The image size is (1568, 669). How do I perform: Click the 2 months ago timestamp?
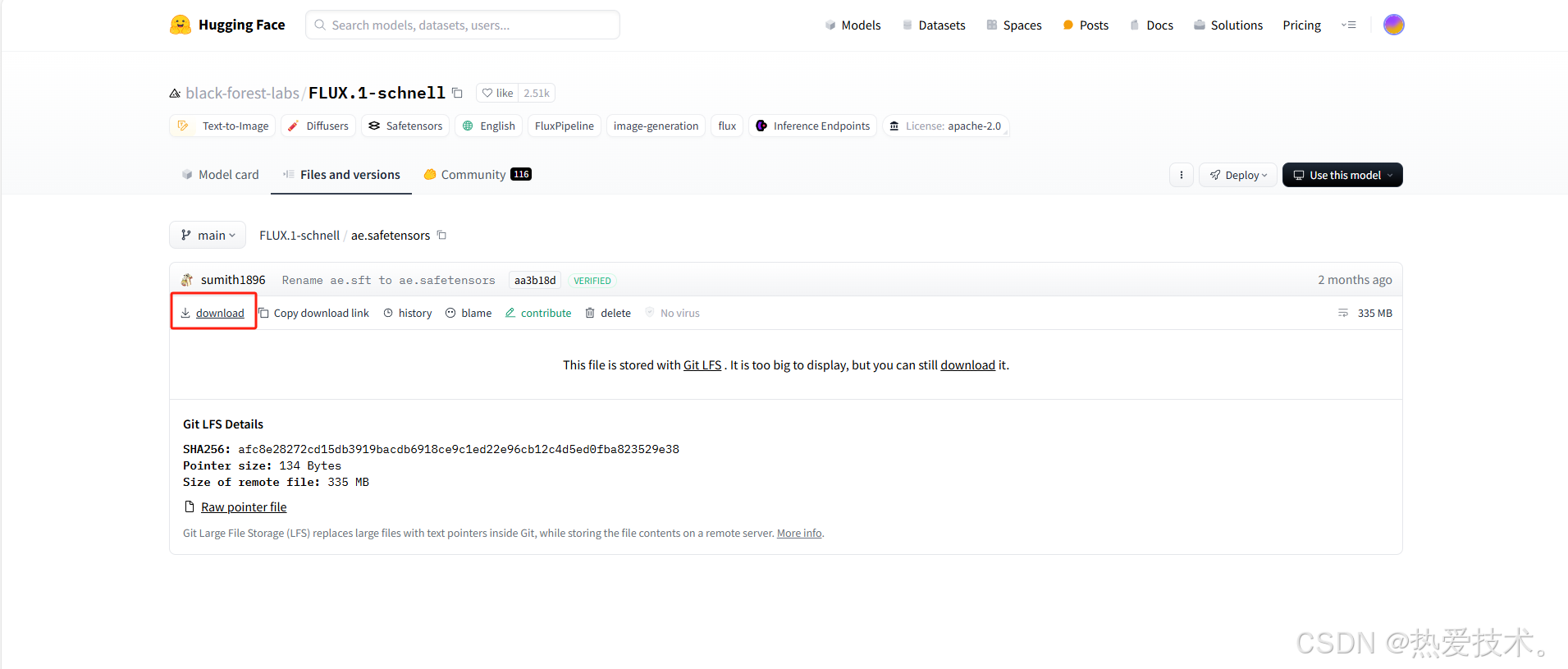coord(1355,280)
